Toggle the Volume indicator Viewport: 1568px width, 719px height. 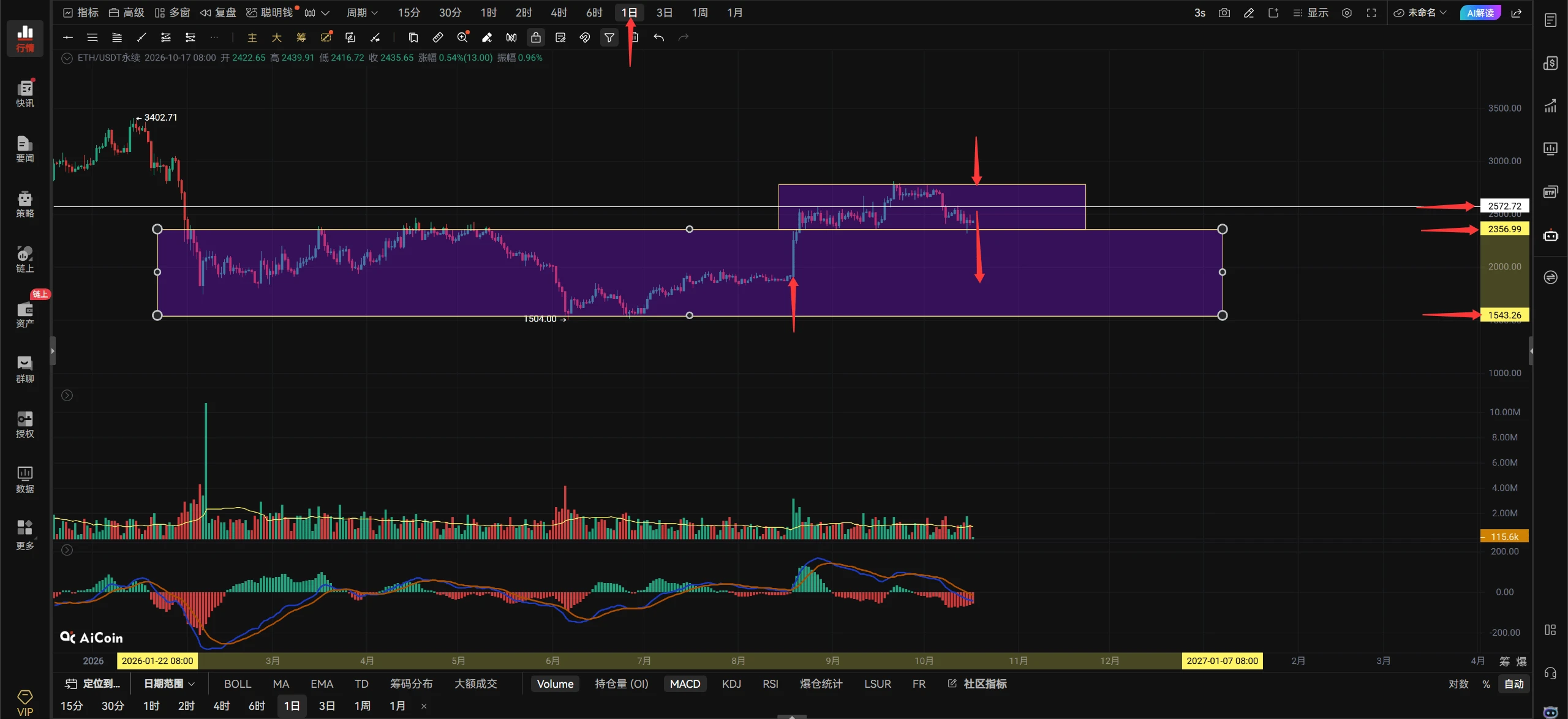[x=555, y=683]
